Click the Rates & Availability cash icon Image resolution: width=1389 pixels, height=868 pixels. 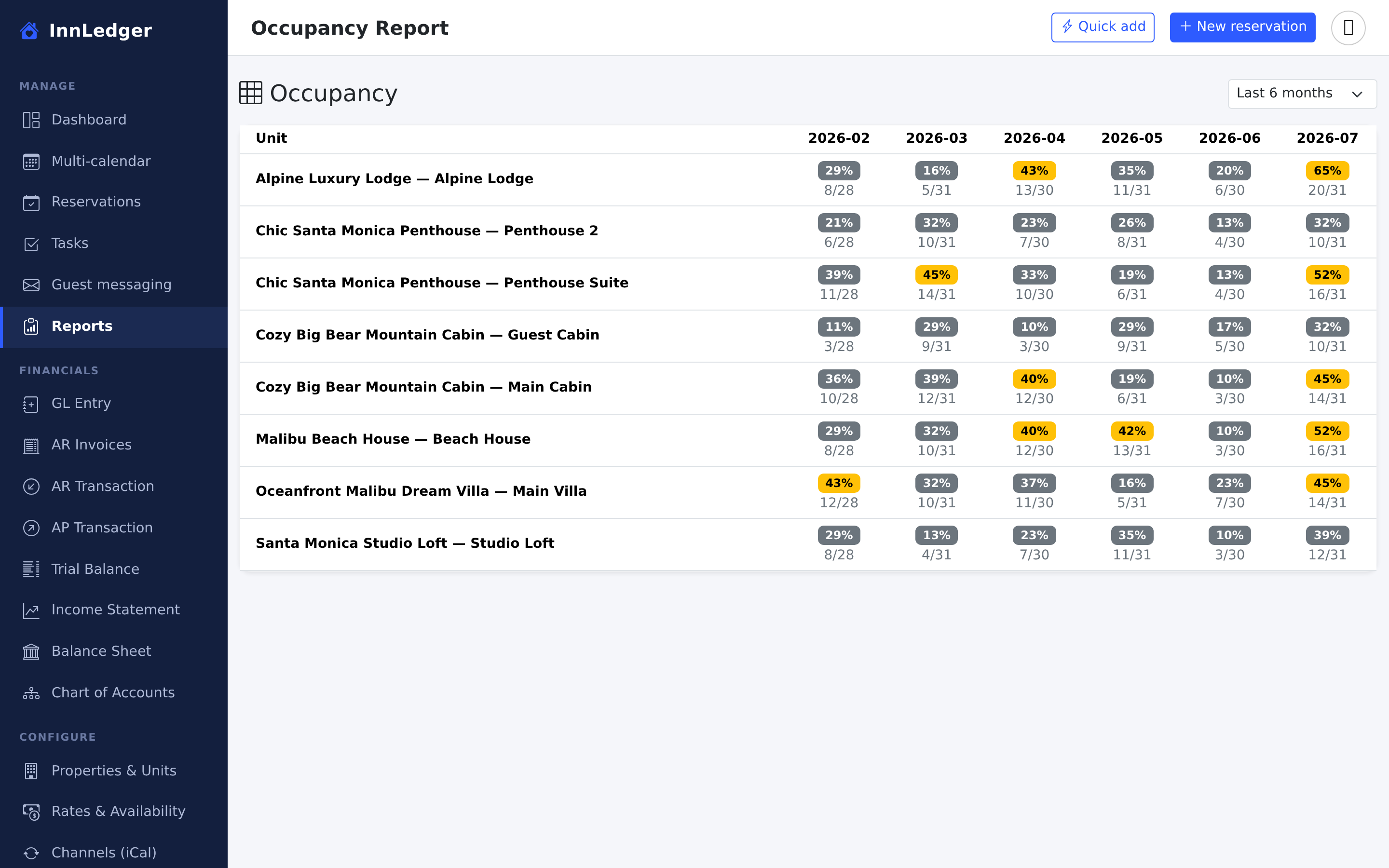(x=31, y=812)
